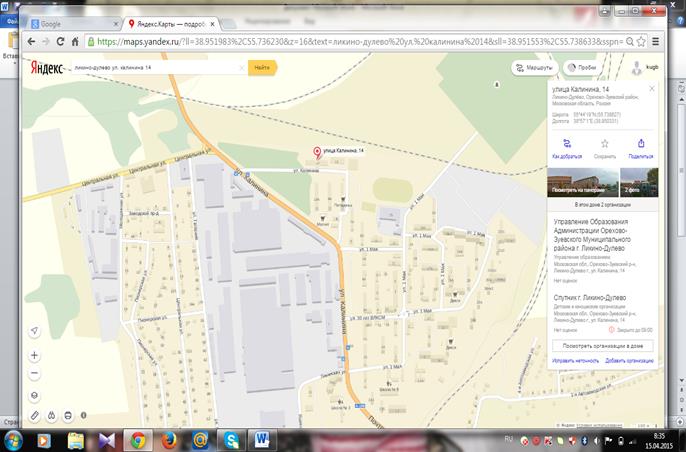Screen dimensions: 686x452
Task: Go back using the browser back arrow
Action: [31, 42]
